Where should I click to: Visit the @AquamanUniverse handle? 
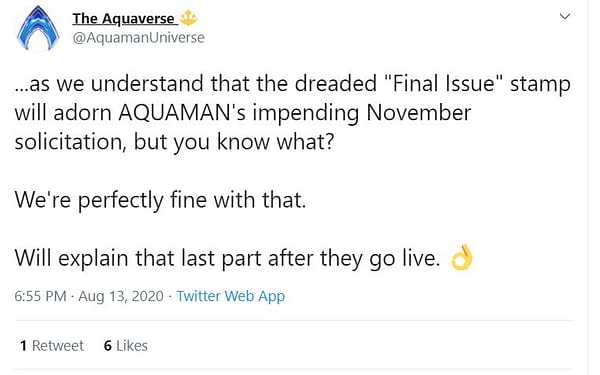(139, 38)
